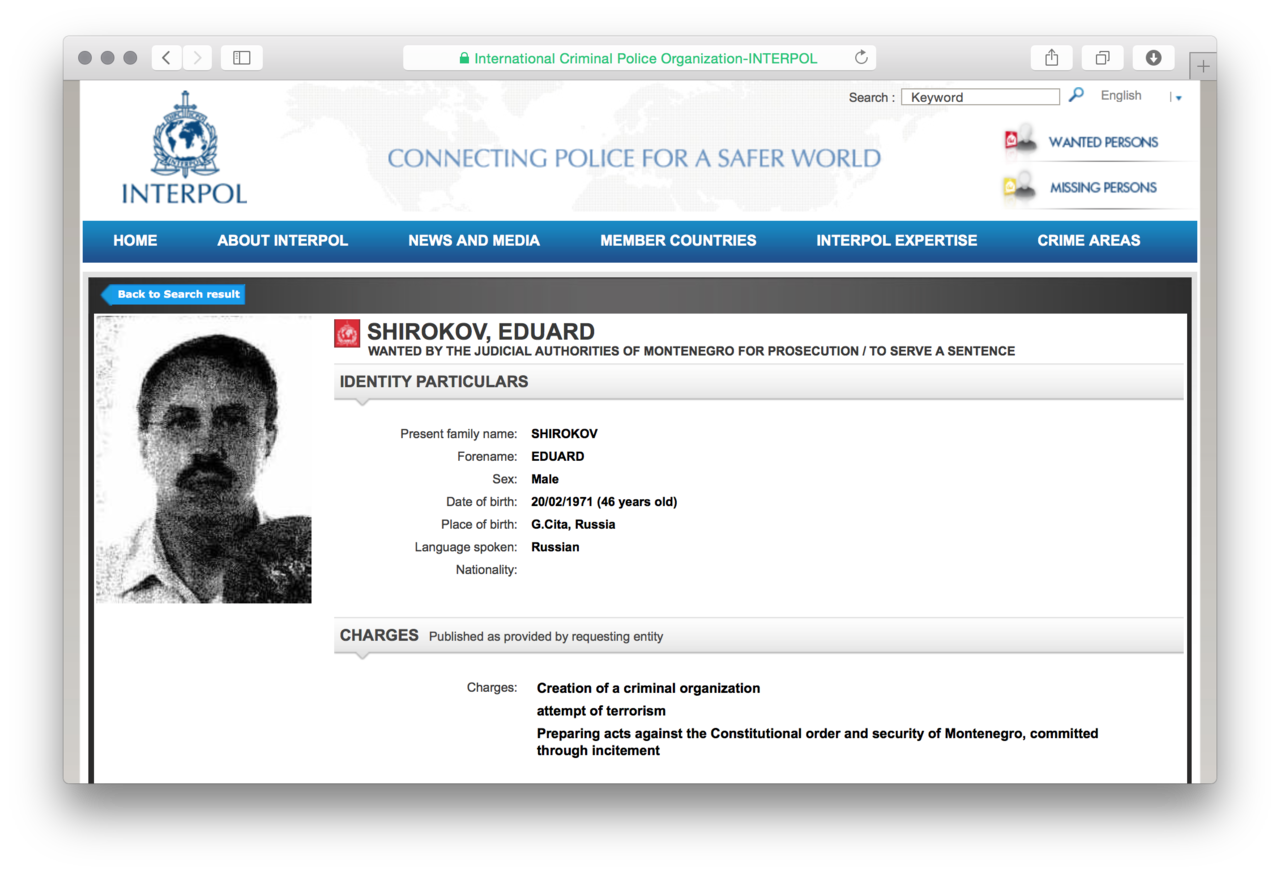Click the INTERPOL logo
1280x874 pixels.
click(x=184, y=148)
